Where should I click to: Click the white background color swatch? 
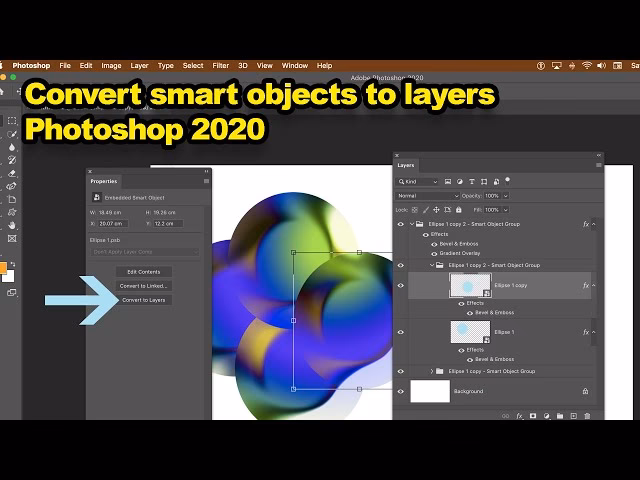[10, 278]
